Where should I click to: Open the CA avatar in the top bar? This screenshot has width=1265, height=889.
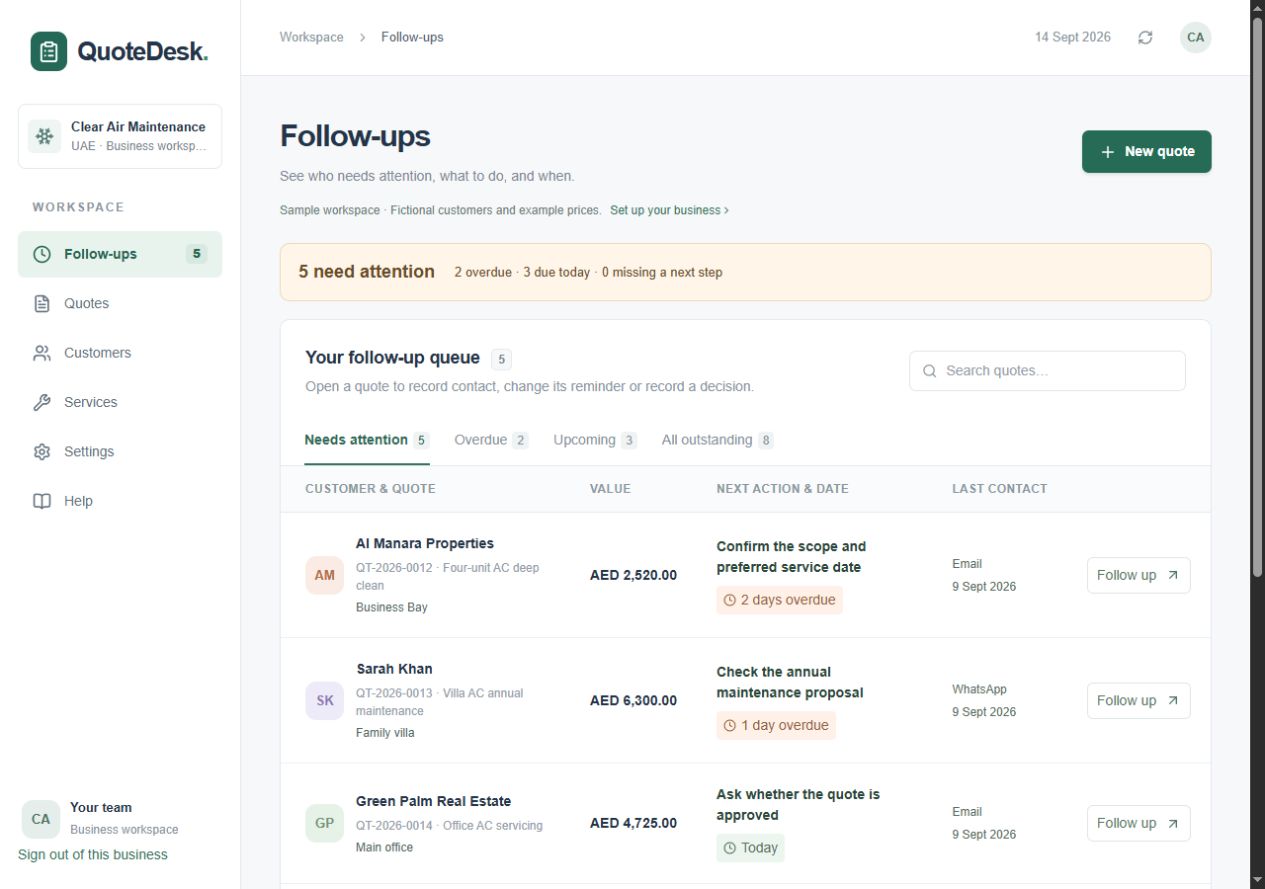(x=1195, y=37)
